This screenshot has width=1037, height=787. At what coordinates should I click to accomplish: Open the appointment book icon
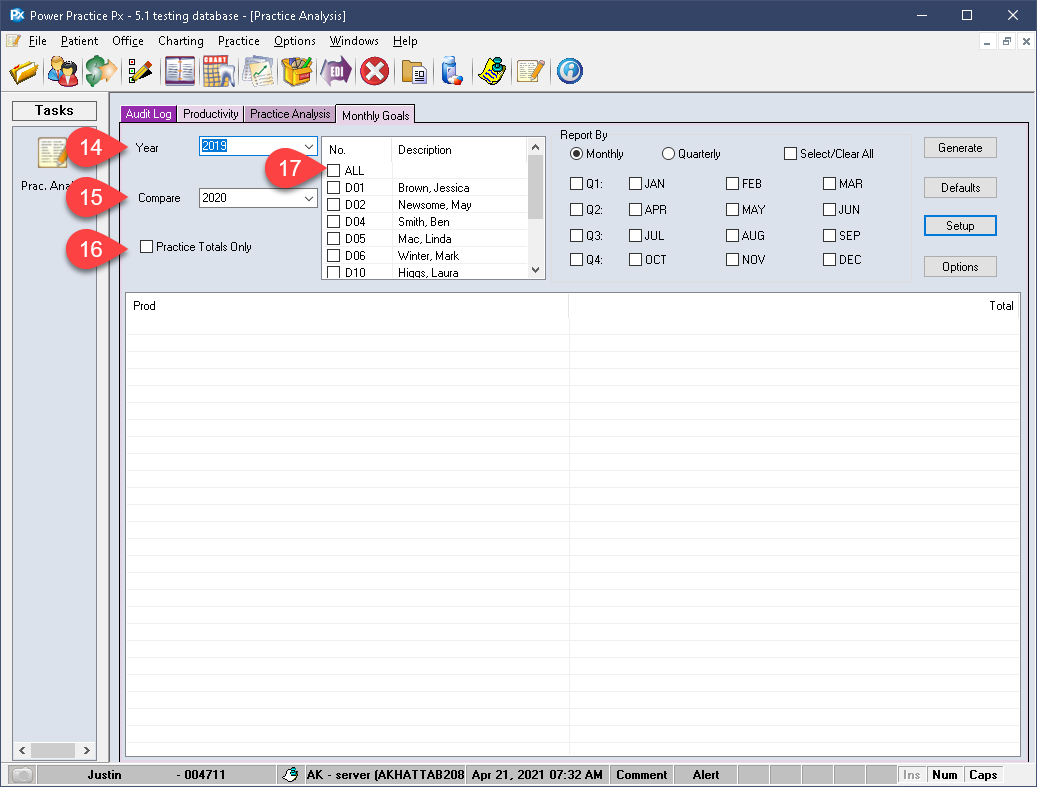tap(180, 71)
